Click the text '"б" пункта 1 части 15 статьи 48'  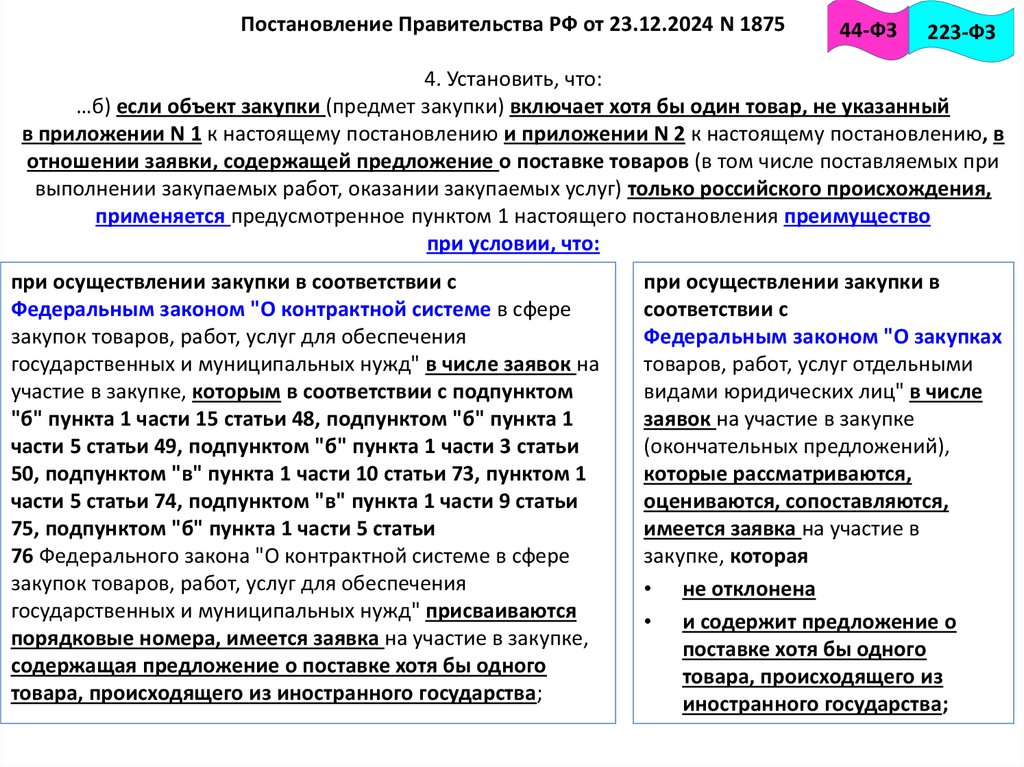[x=163, y=419]
